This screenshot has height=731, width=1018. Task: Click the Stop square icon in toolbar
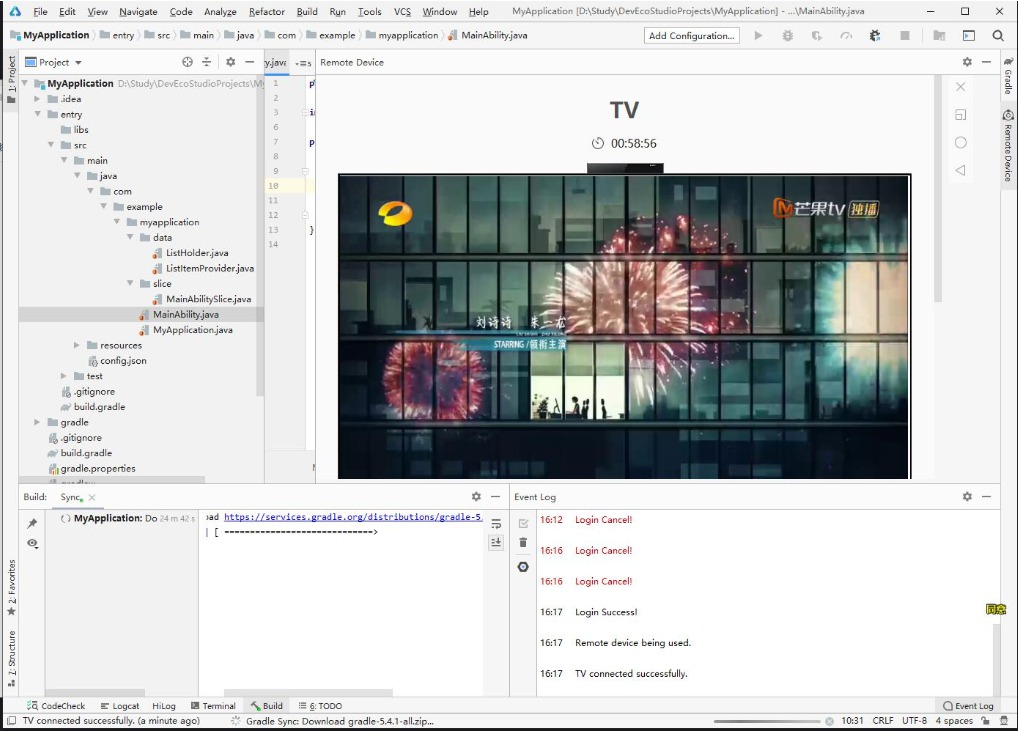tap(904, 36)
